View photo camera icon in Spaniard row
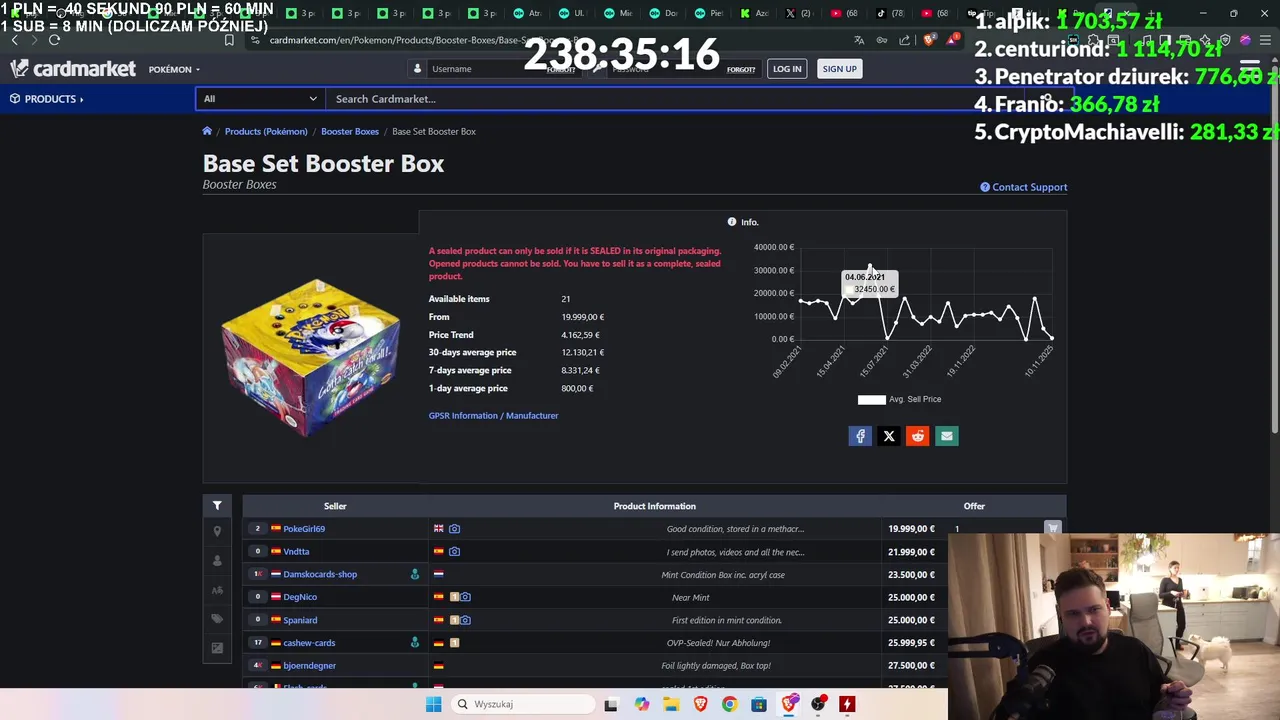This screenshot has width=1280, height=720. [465, 621]
